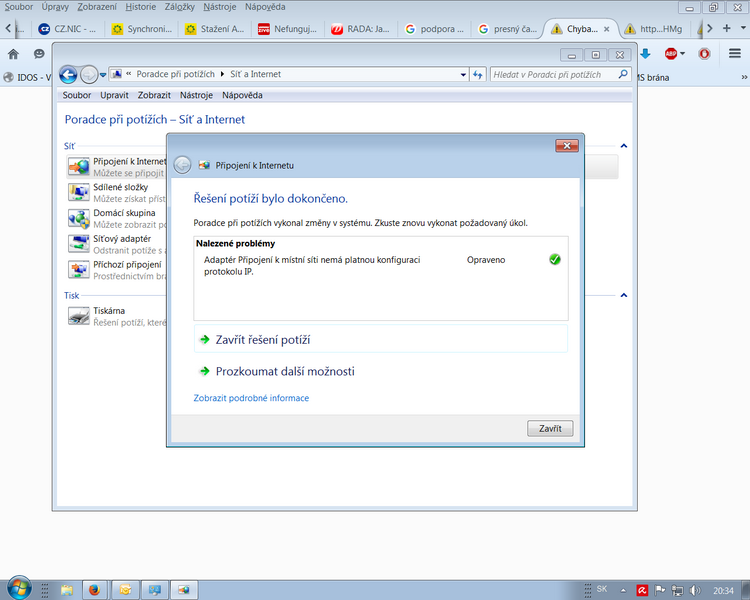Viewport: 750px width, 600px height.
Task: Click the volume speaker tray icon
Action: point(699,590)
